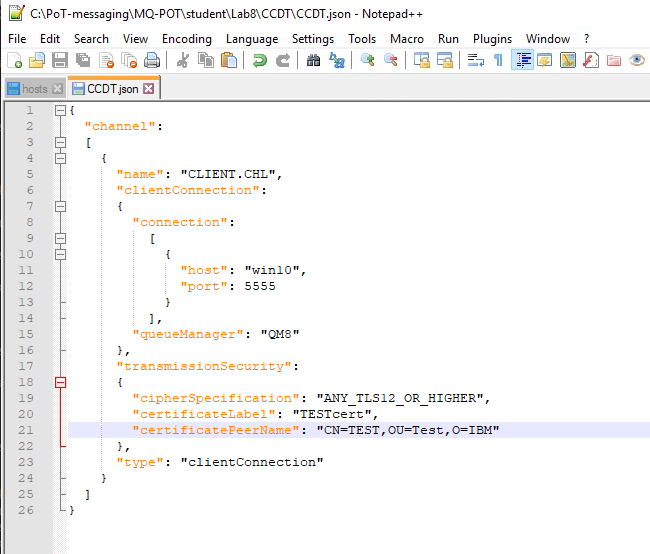650x554 pixels.
Task: Open the Tools menu
Action: (x=362, y=39)
